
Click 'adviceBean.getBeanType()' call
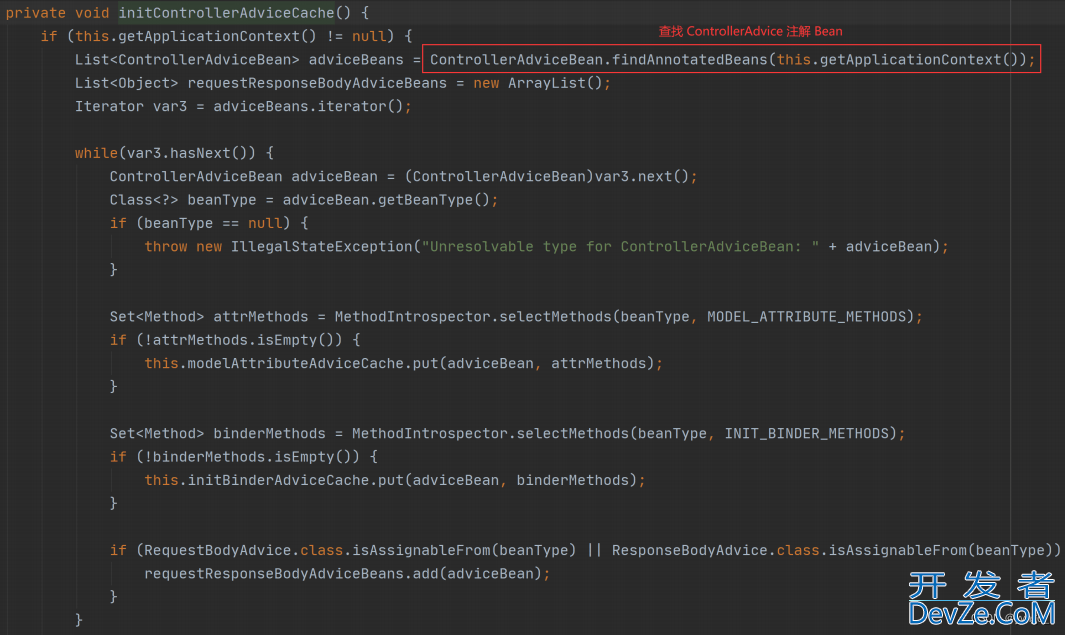click(x=386, y=200)
